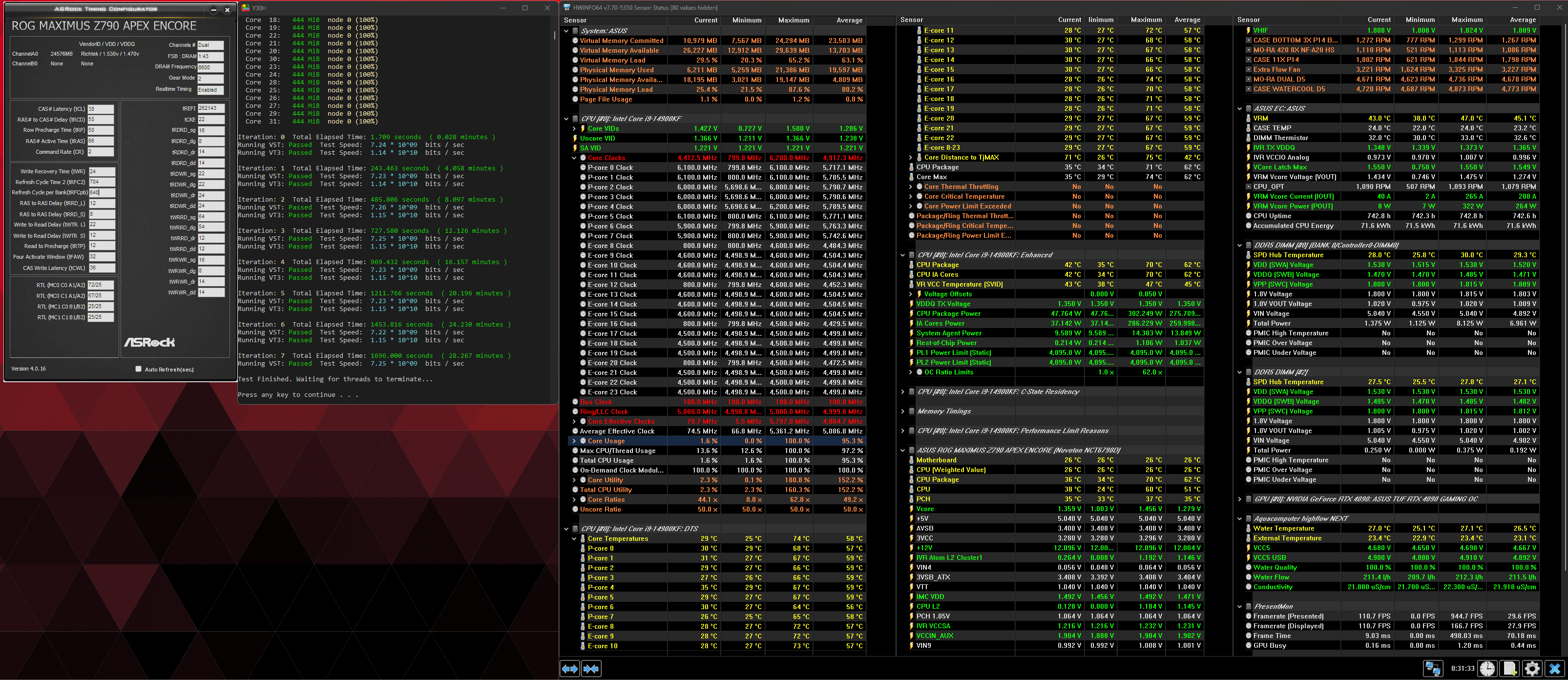
Task: Collapse the Core Temperatures tree
Action: coord(574,538)
